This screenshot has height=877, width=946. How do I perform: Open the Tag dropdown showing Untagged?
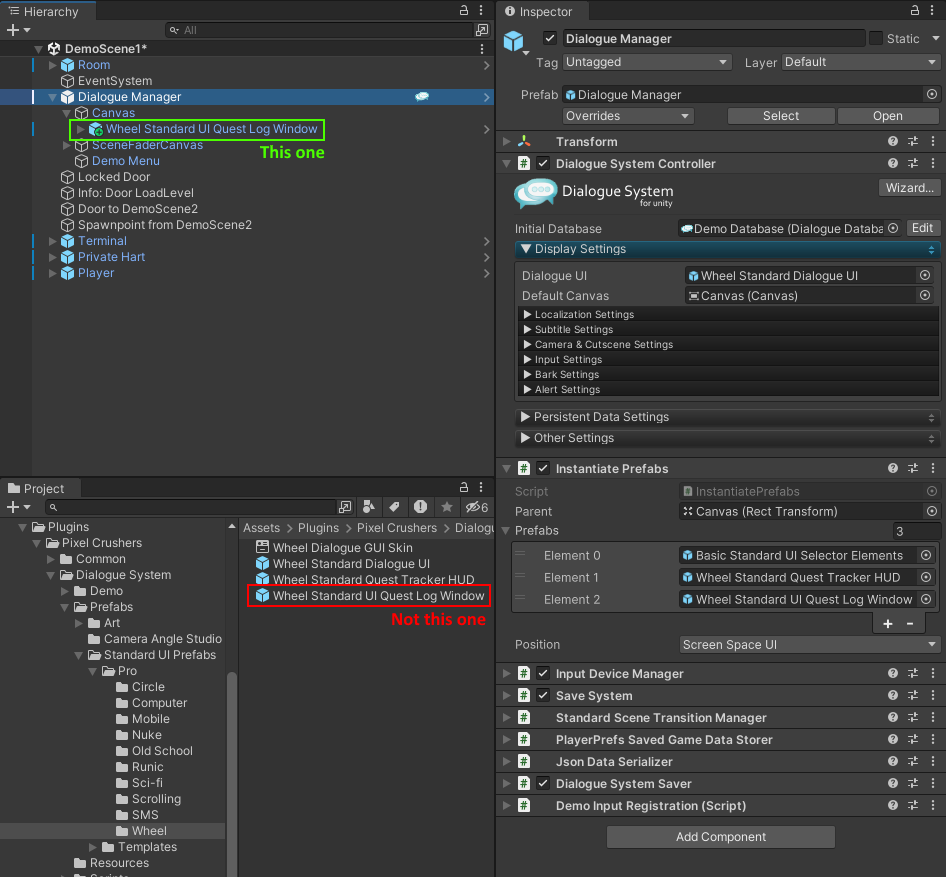tap(647, 62)
